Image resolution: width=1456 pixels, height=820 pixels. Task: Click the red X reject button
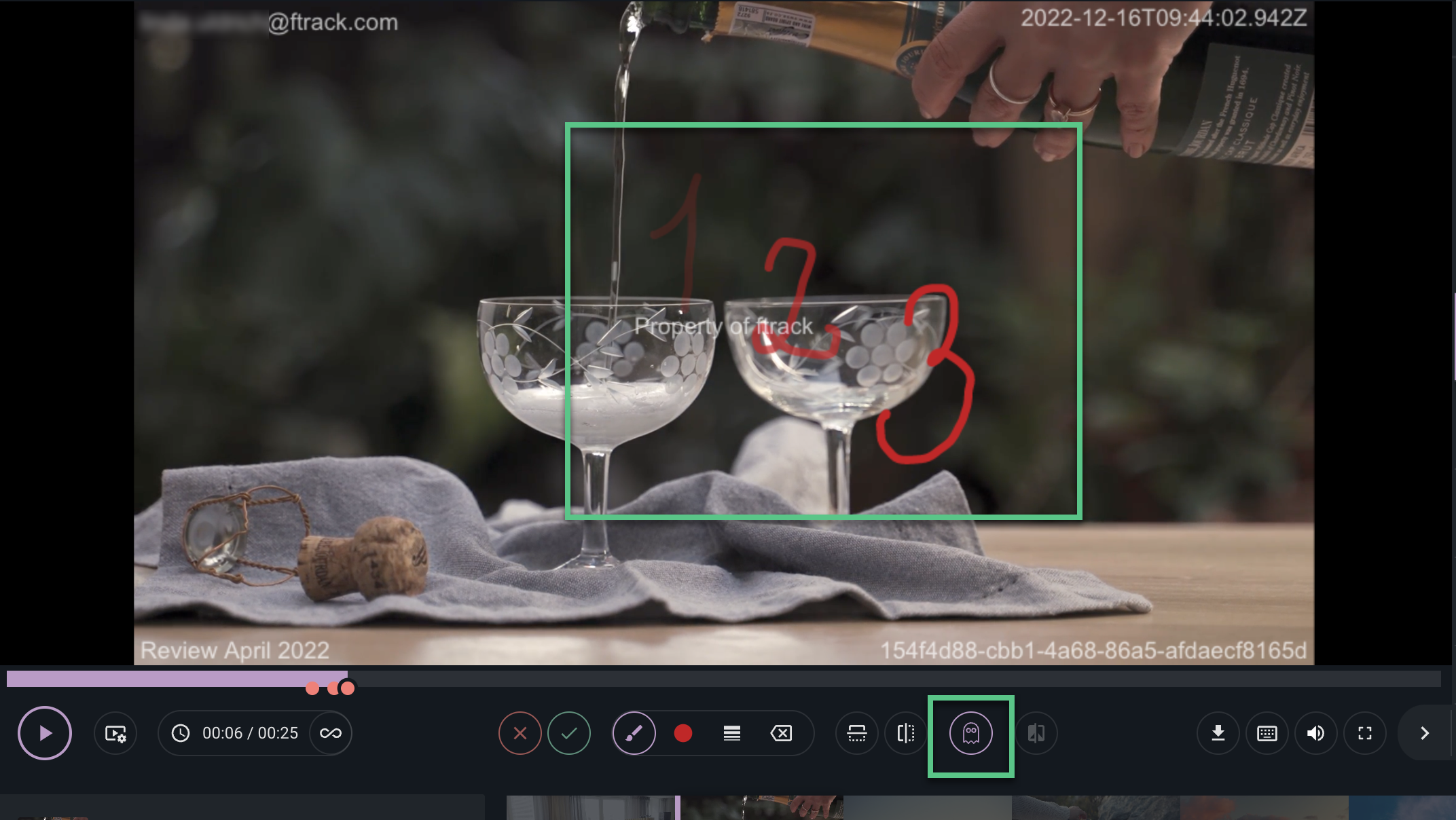tap(520, 733)
